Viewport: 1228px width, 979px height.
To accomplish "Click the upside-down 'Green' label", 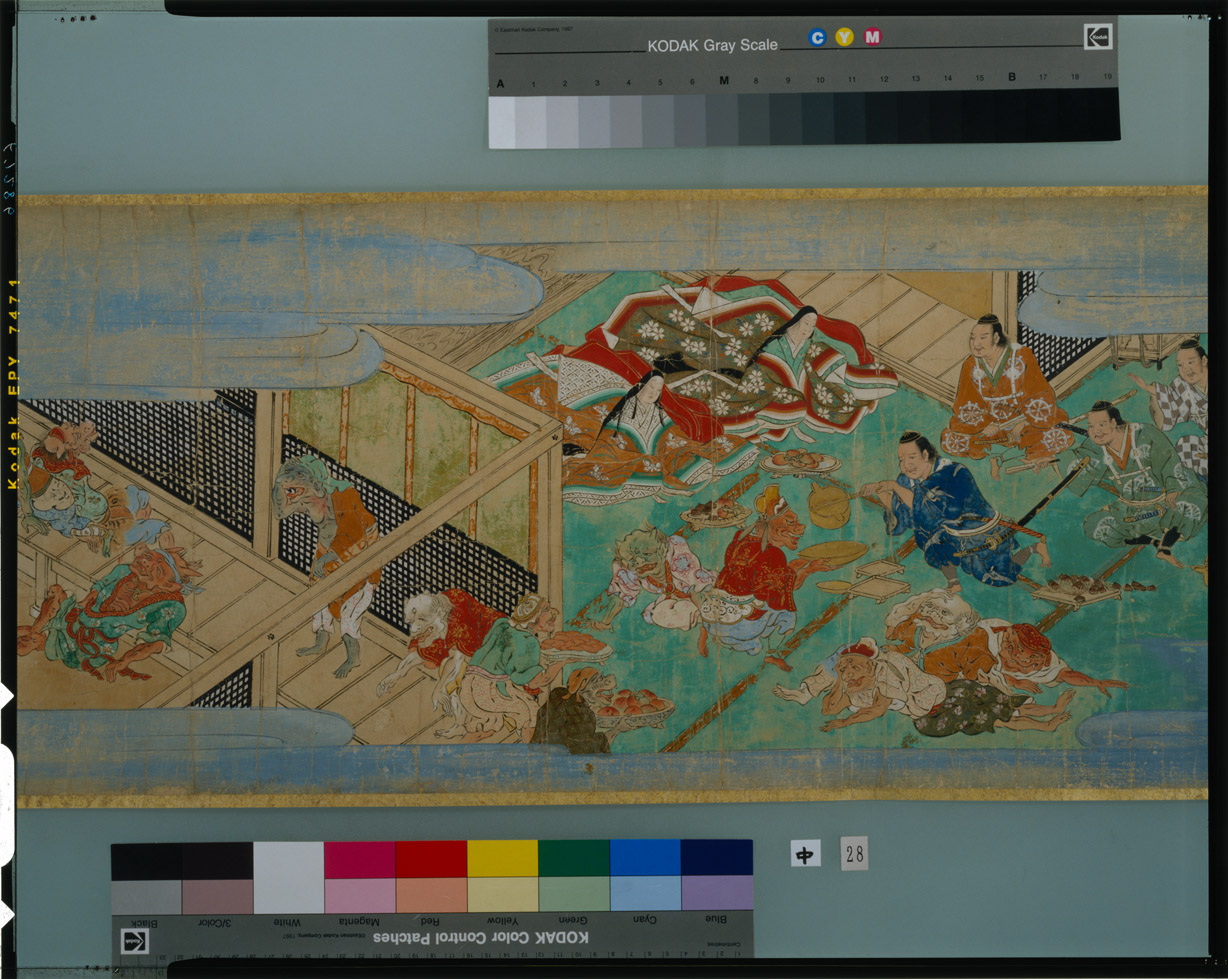I will pos(574,920).
